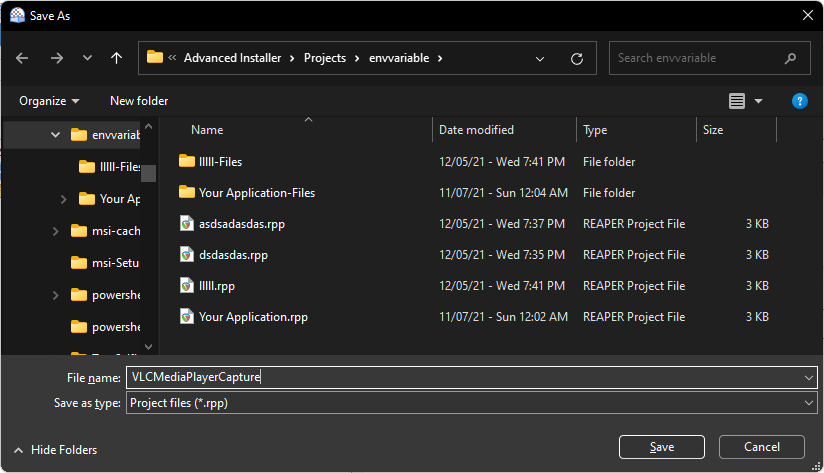This screenshot has width=824, height=473.
Task: Select dsdasdas.rpp file
Action: pos(233,255)
